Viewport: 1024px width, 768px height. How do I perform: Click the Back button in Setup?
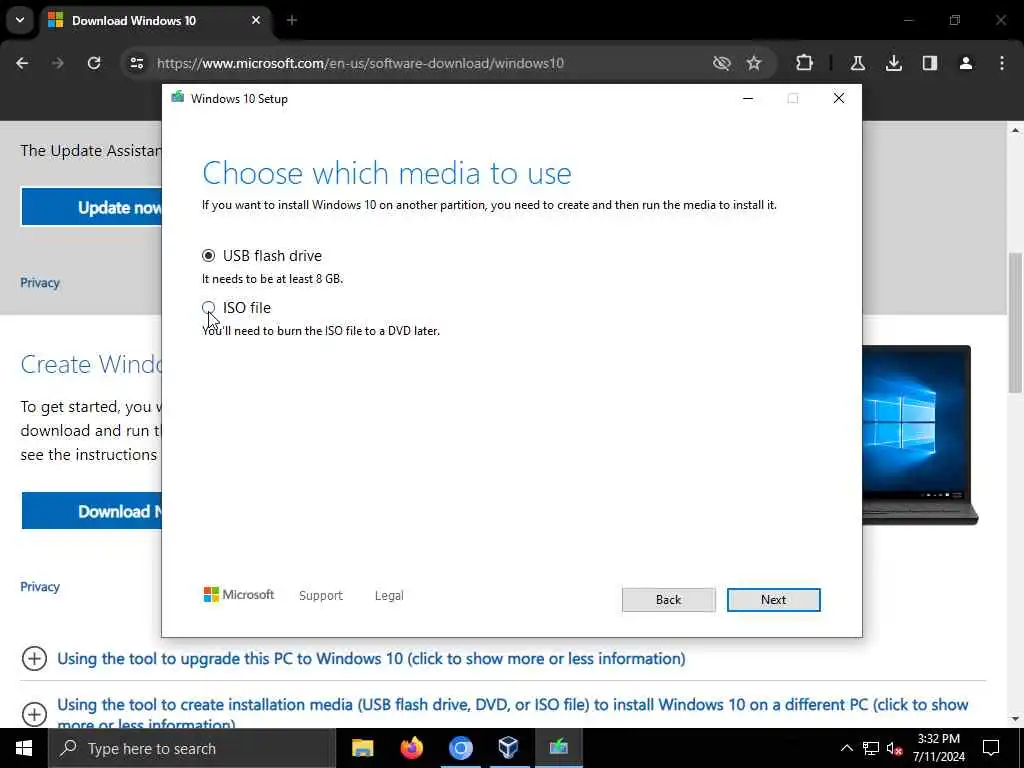click(668, 600)
